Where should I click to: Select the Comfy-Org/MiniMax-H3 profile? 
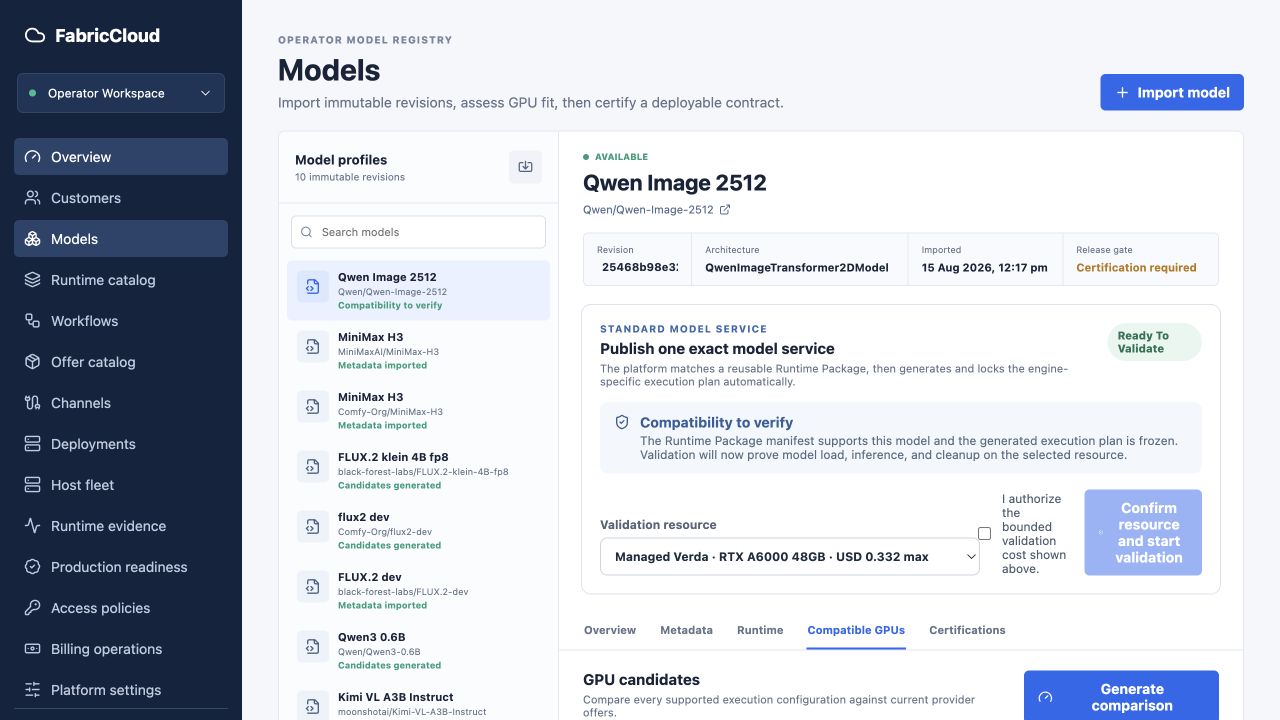point(418,411)
